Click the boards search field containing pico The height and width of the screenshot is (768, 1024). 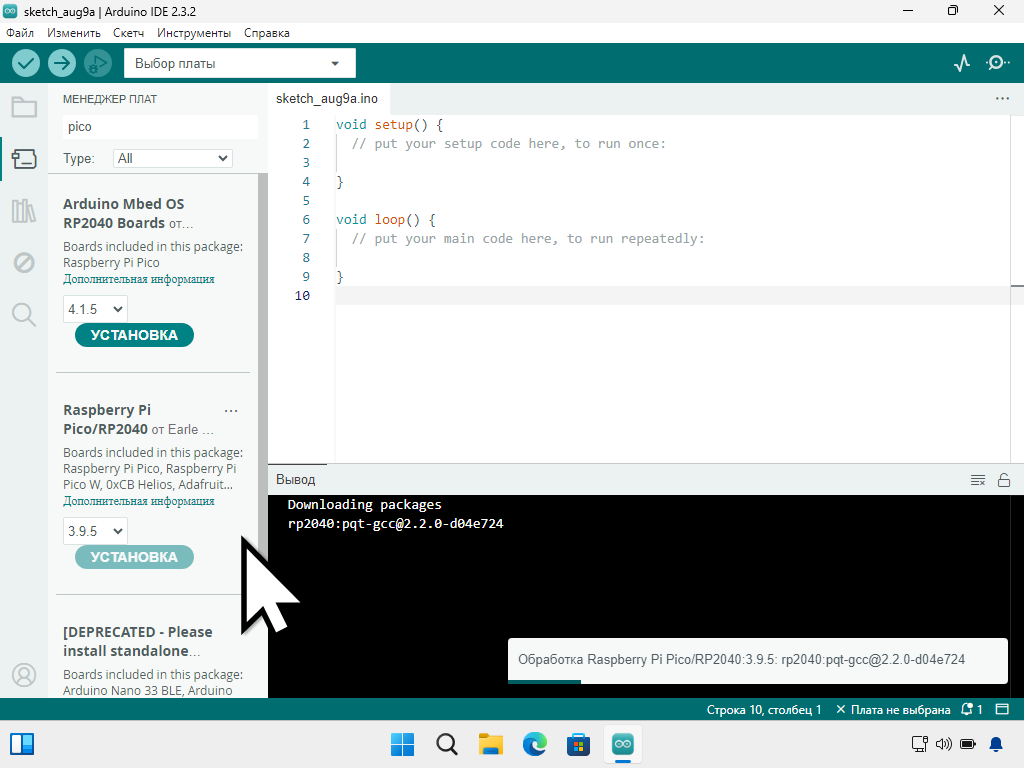point(160,127)
